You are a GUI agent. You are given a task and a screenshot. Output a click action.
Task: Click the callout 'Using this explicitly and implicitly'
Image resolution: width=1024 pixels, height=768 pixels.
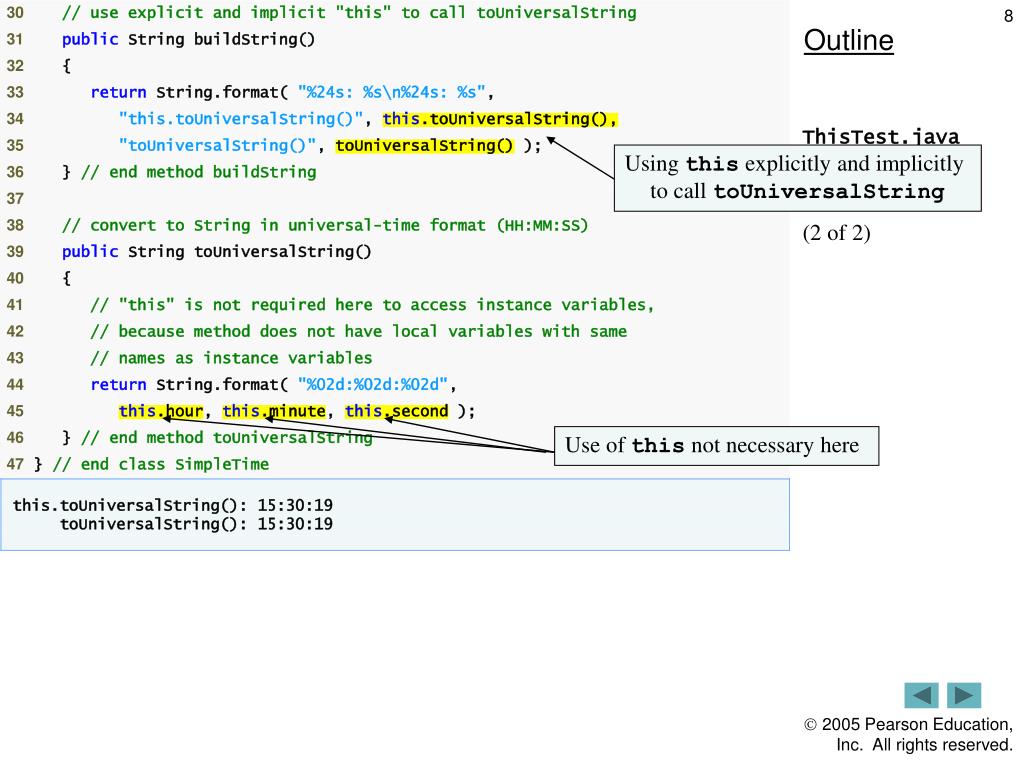point(797,178)
